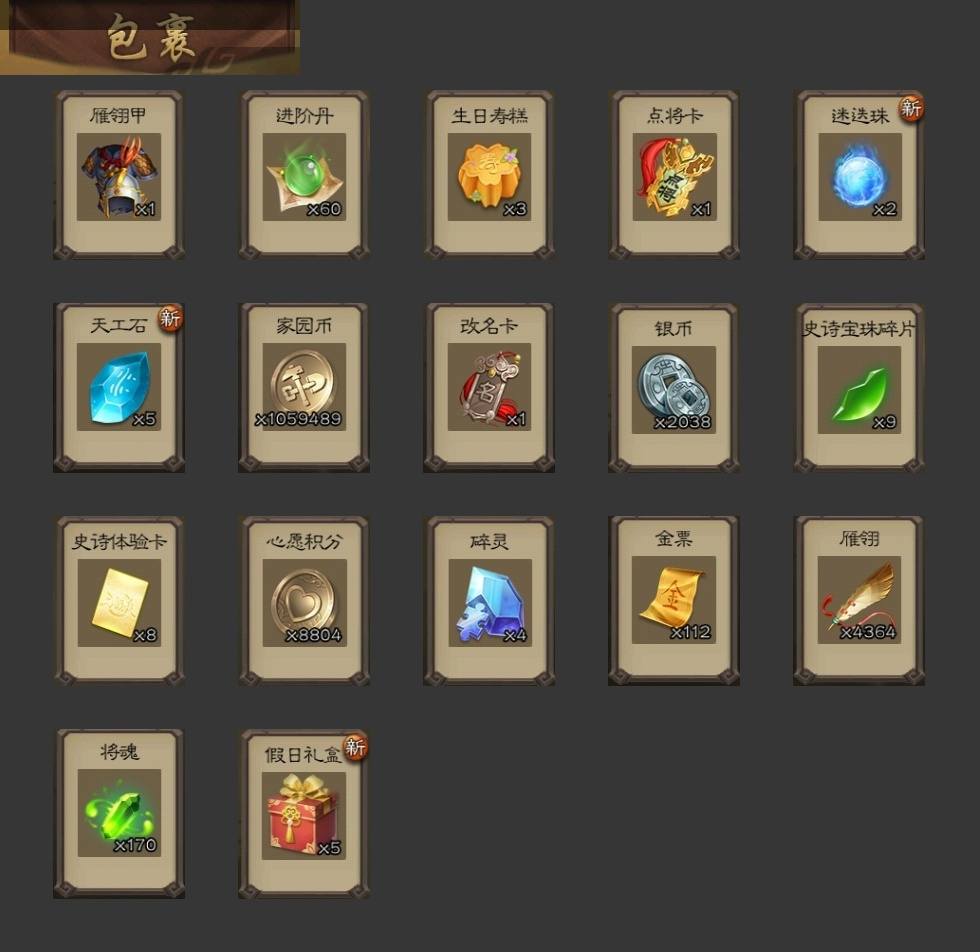Select the 点将卡 token item
Image resolution: width=980 pixels, height=952 pixels.
[674, 175]
